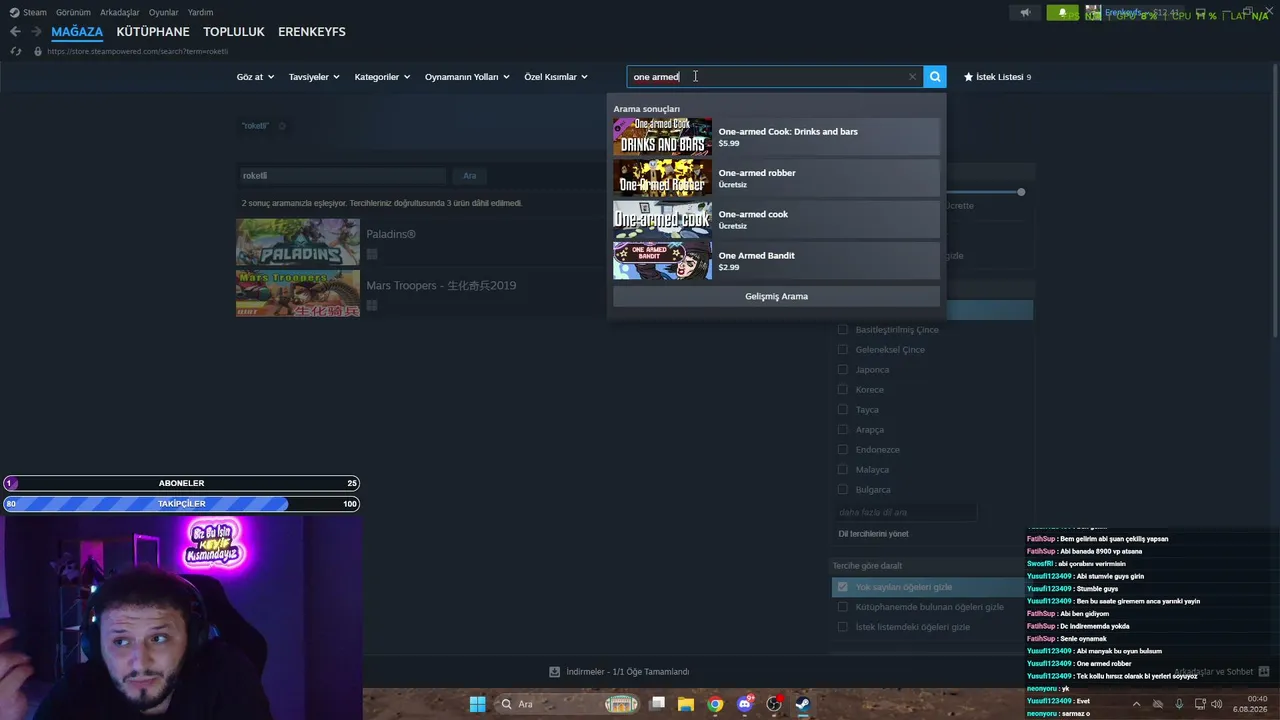Uncheck Yok sayılanı öğeleri gizle

(843, 587)
